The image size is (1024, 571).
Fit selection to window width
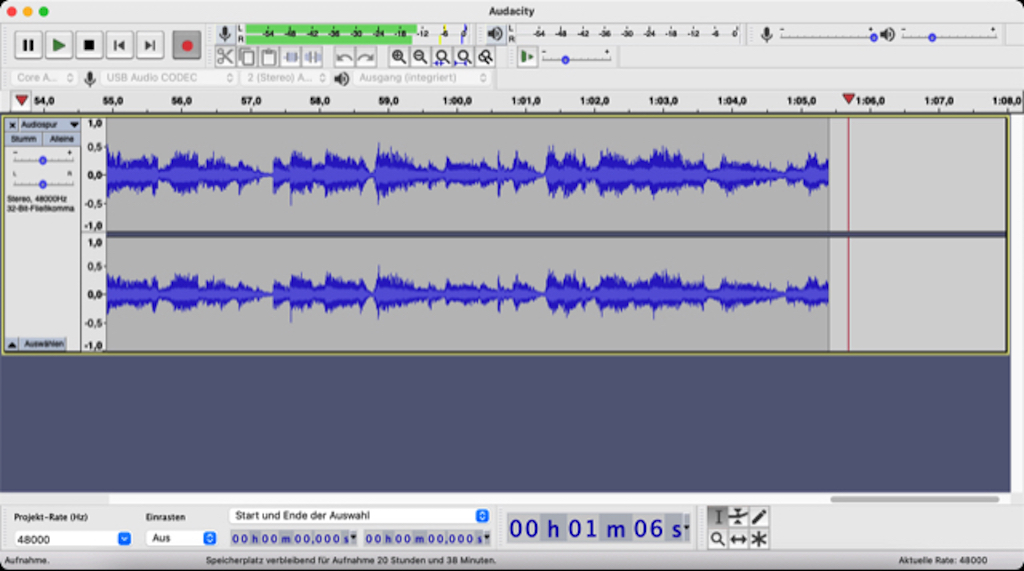tap(442, 57)
